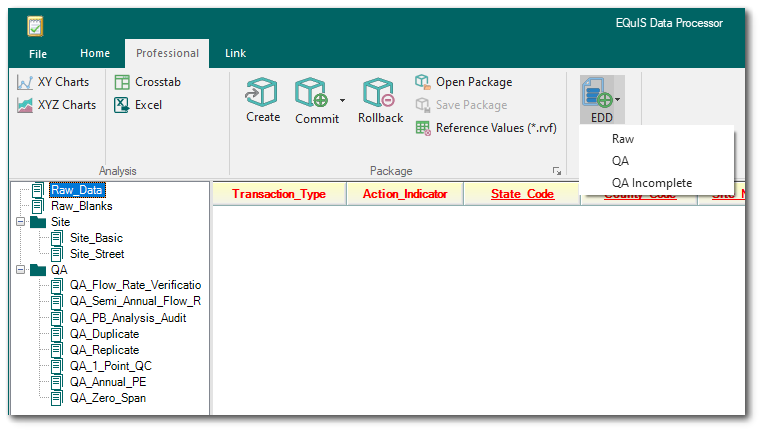Switch to the Home ribbon tab
This screenshot has height=431, width=761.
[95, 54]
